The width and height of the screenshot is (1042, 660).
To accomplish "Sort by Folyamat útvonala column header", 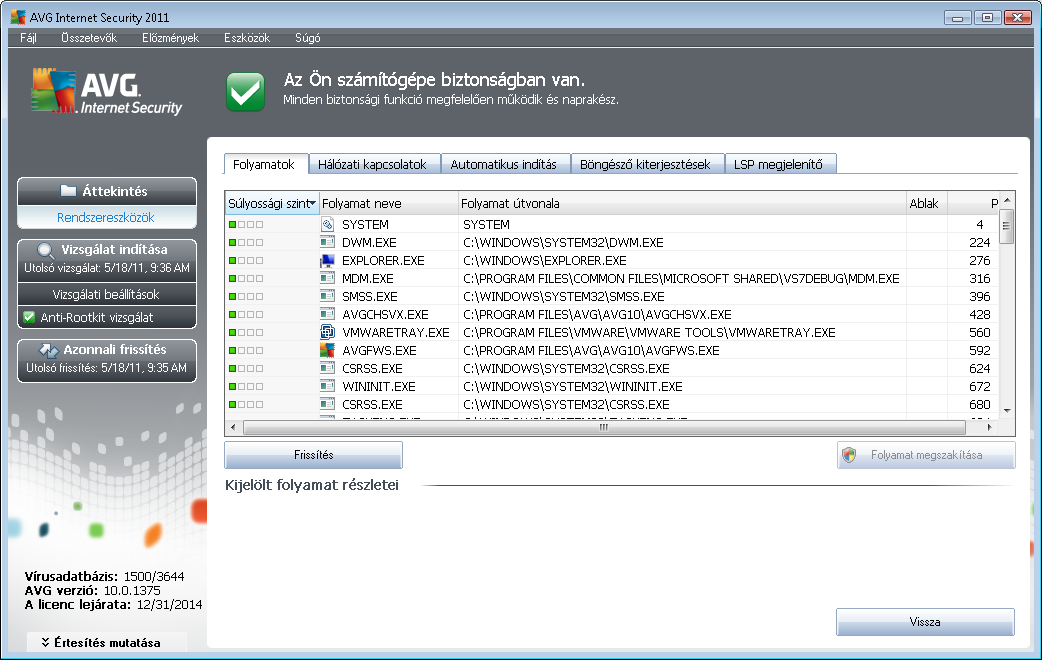I will coord(682,203).
